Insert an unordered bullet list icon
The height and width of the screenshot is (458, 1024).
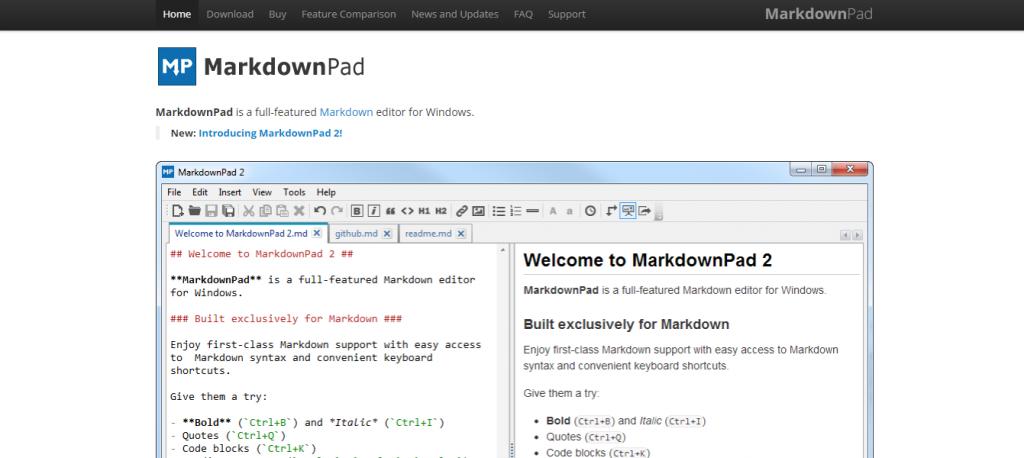click(x=499, y=210)
